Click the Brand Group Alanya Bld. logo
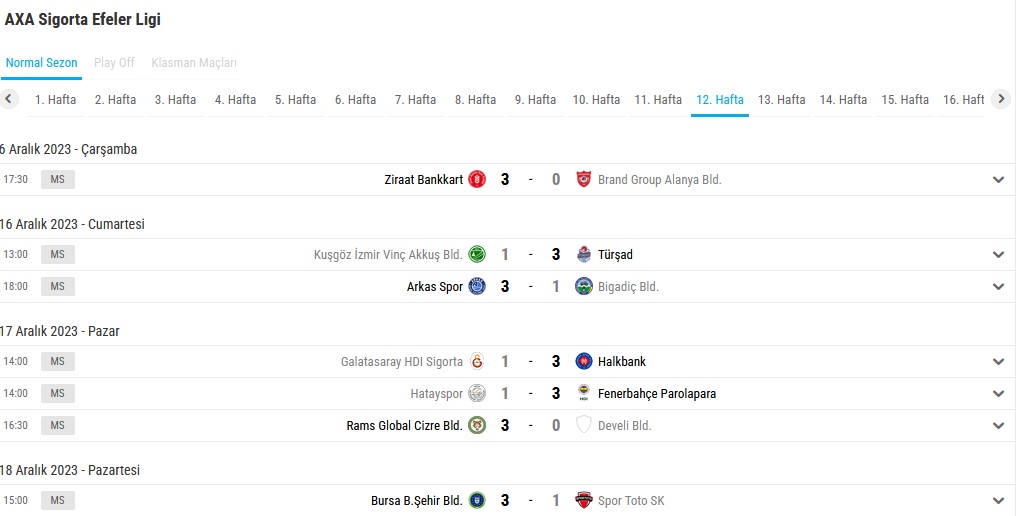The height and width of the screenshot is (516, 1016). click(584, 180)
